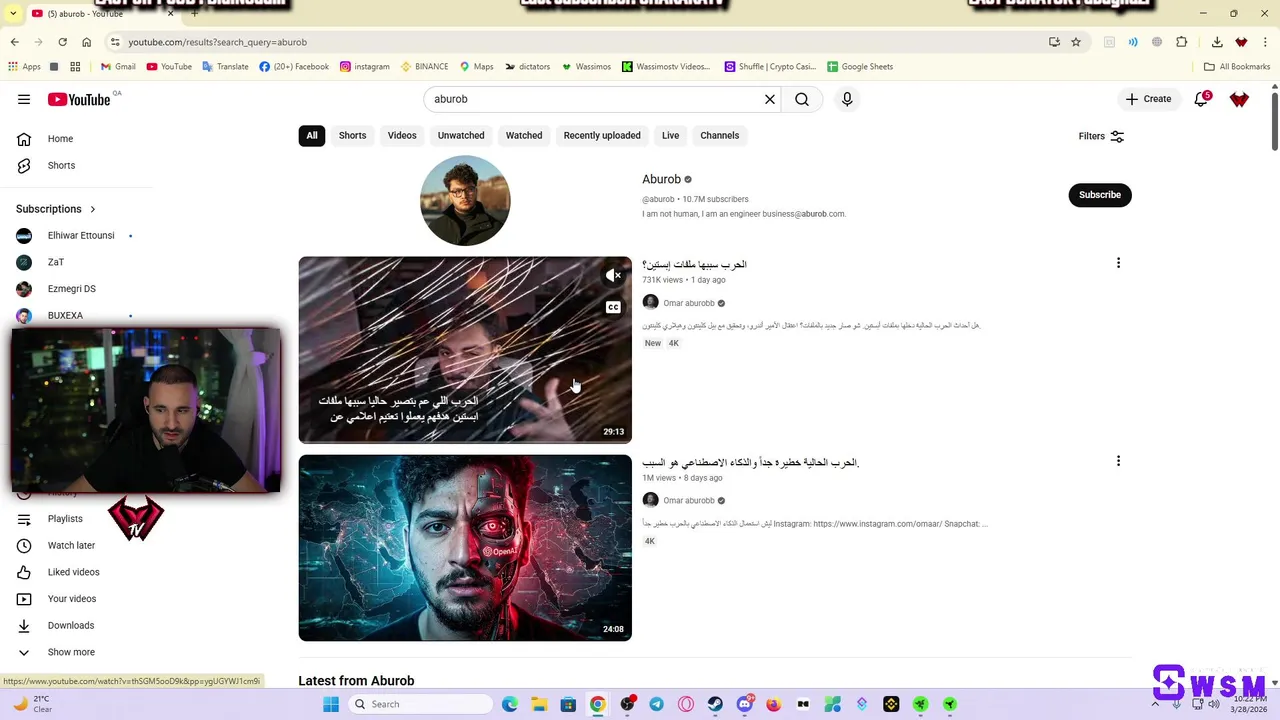Screen dimensions: 1280x720
Task: Open options menu for the AI war video
Action: tap(1118, 461)
